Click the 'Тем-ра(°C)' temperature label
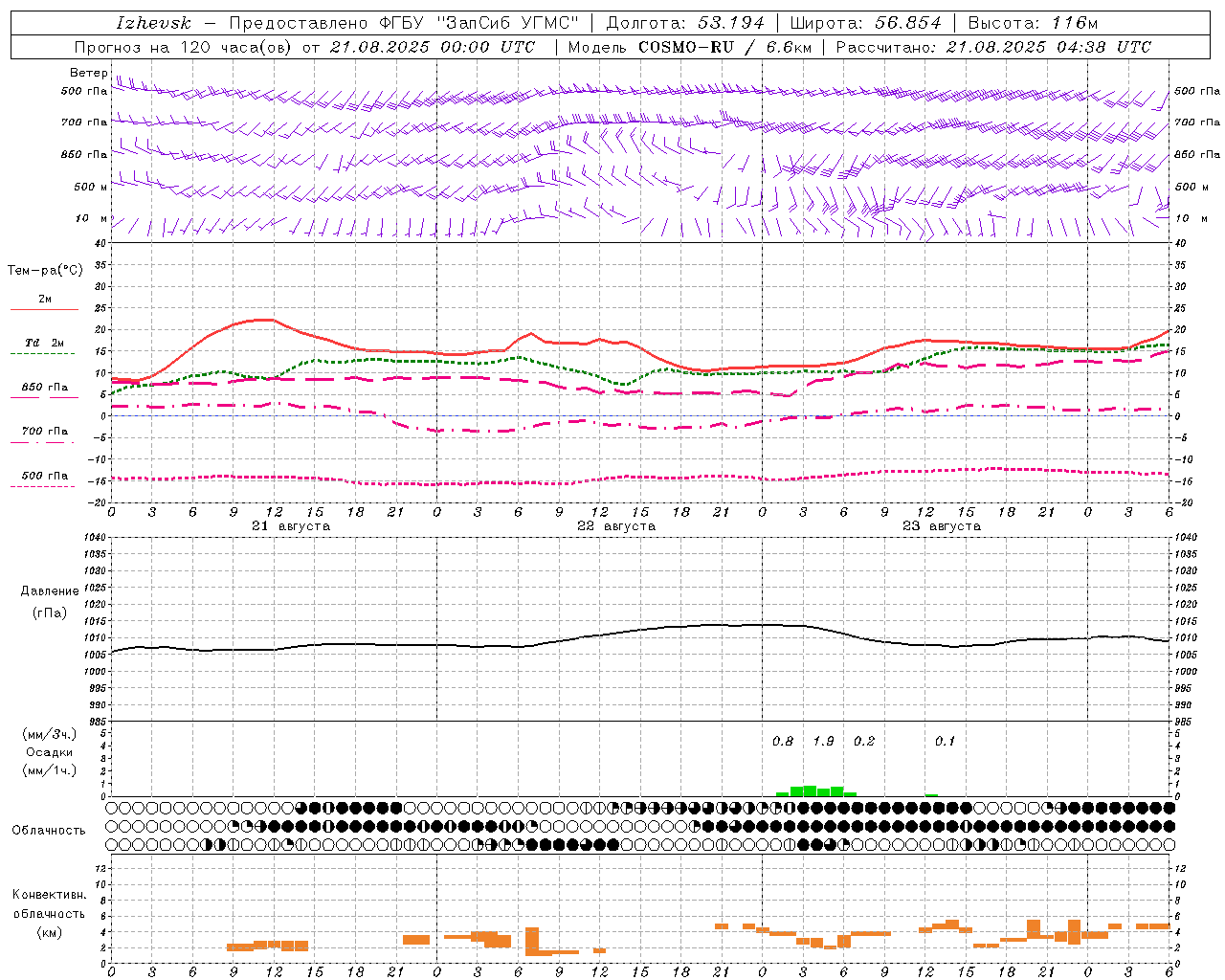1225x980 pixels. pos(45,271)
